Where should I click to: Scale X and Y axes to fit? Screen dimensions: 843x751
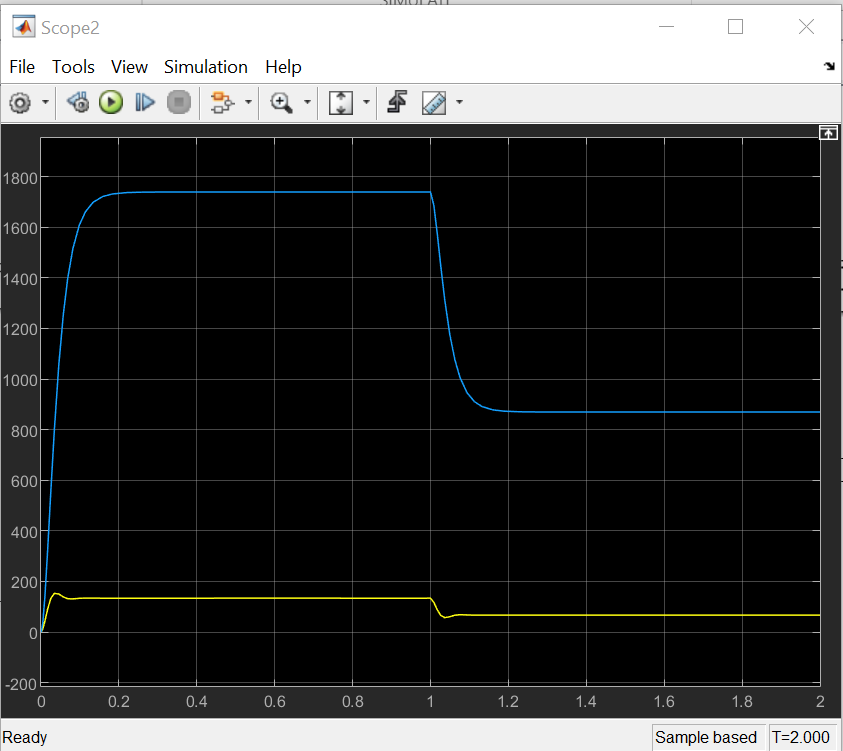coord(339,102)
